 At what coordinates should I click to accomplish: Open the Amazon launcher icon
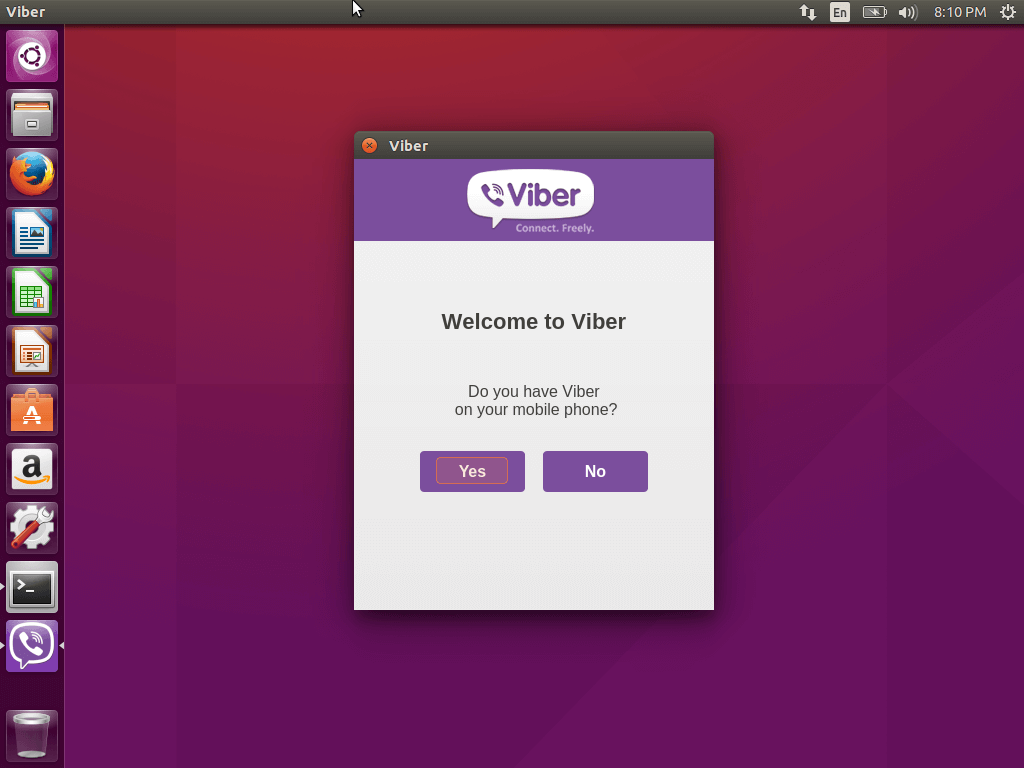[x=32, y=469]
